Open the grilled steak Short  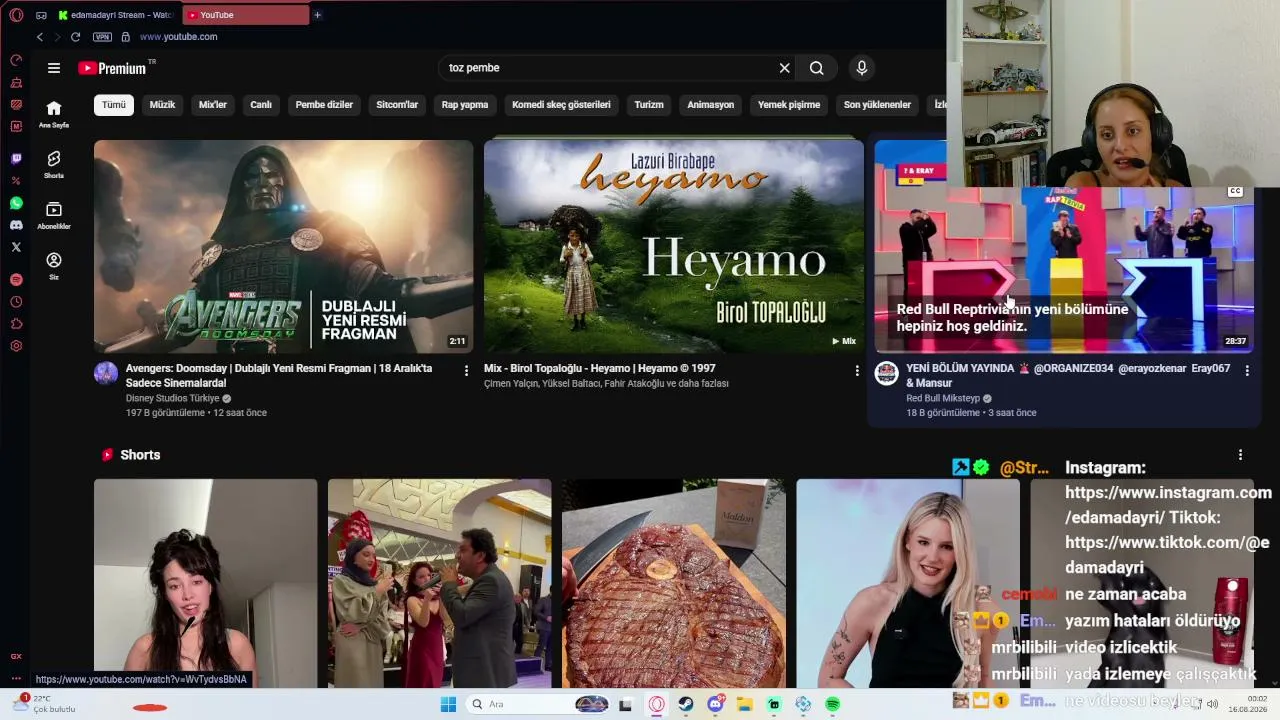(x=674, y=583)
